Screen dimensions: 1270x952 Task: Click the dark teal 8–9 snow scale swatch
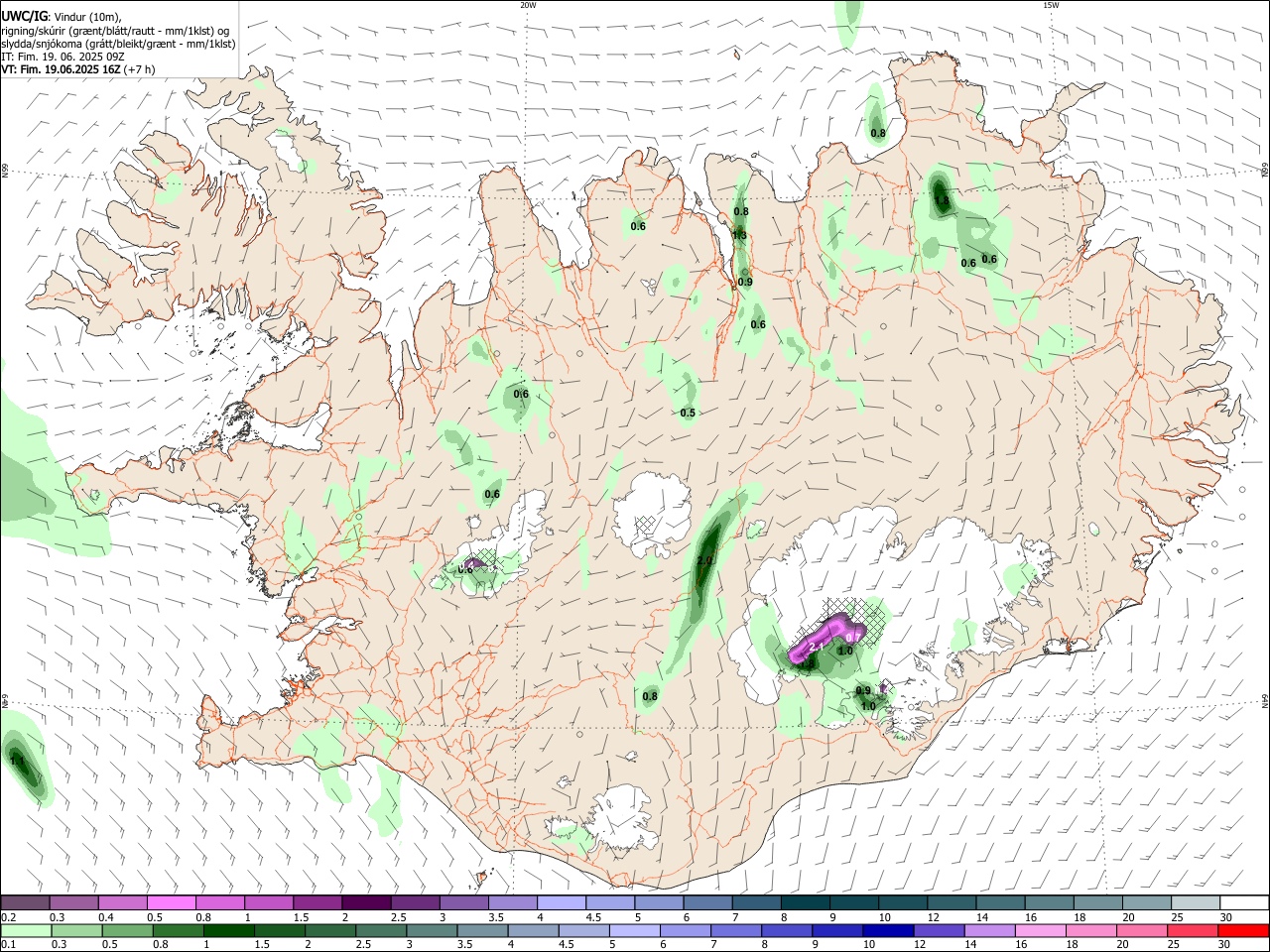pyautogui.click(x=804, y=903)
